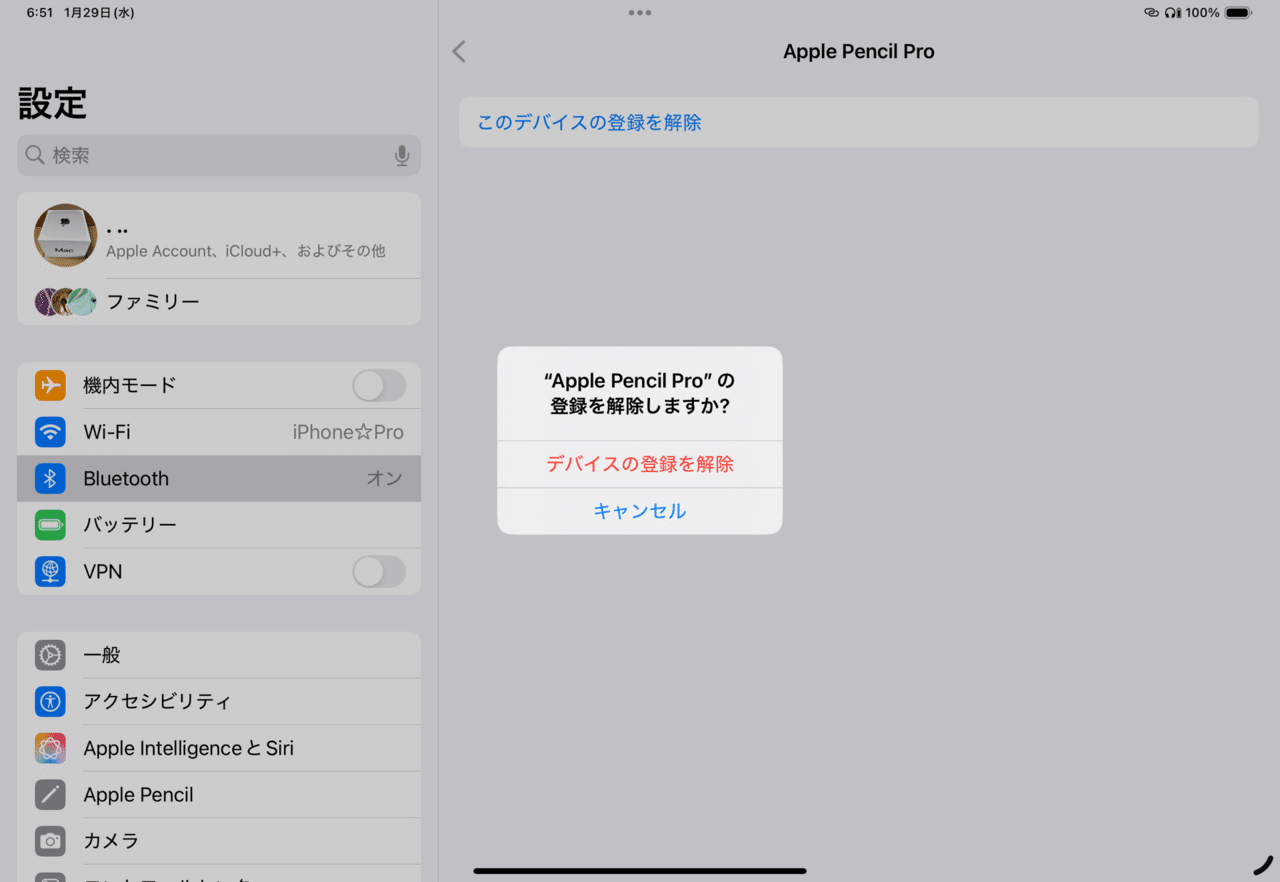
Task: Tap the battery indicator in status bar
Action: coord(1238,13)
